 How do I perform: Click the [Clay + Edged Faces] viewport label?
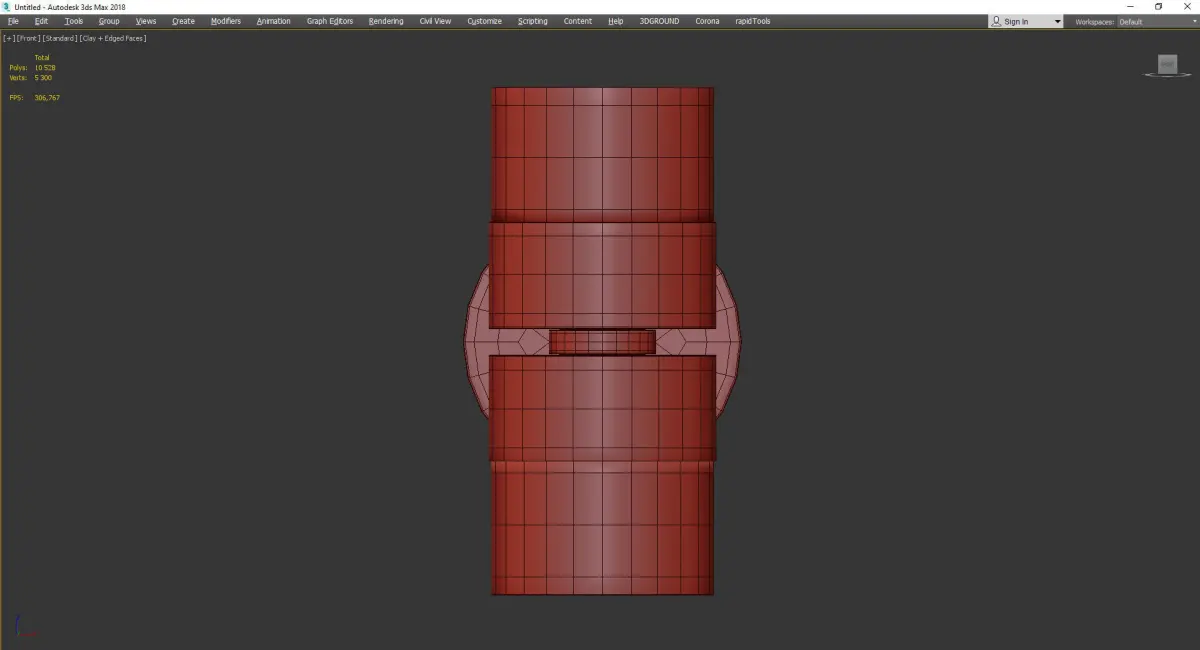(x=113, y=38)
